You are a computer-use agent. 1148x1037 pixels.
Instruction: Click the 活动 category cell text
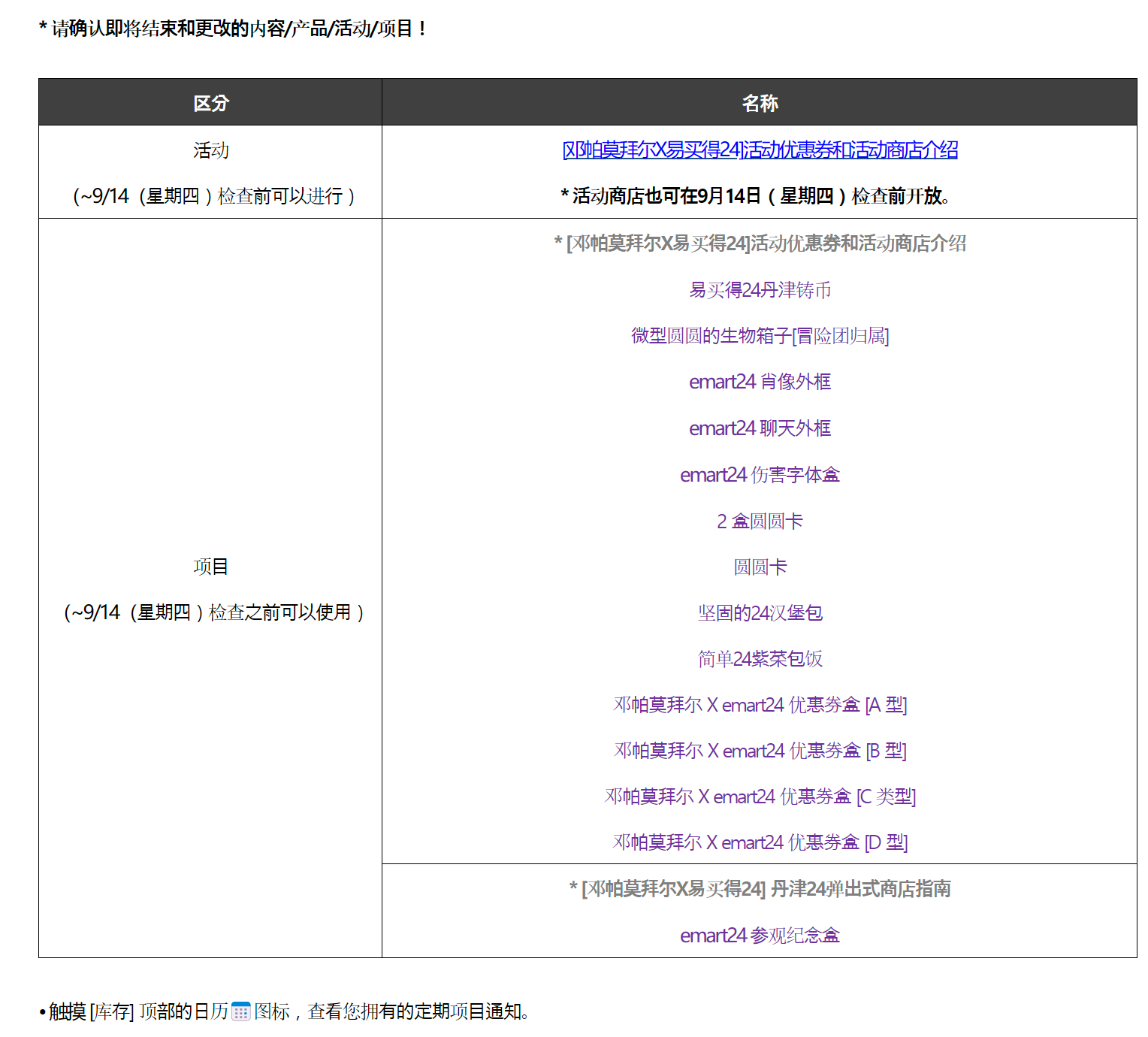(210, 150)
